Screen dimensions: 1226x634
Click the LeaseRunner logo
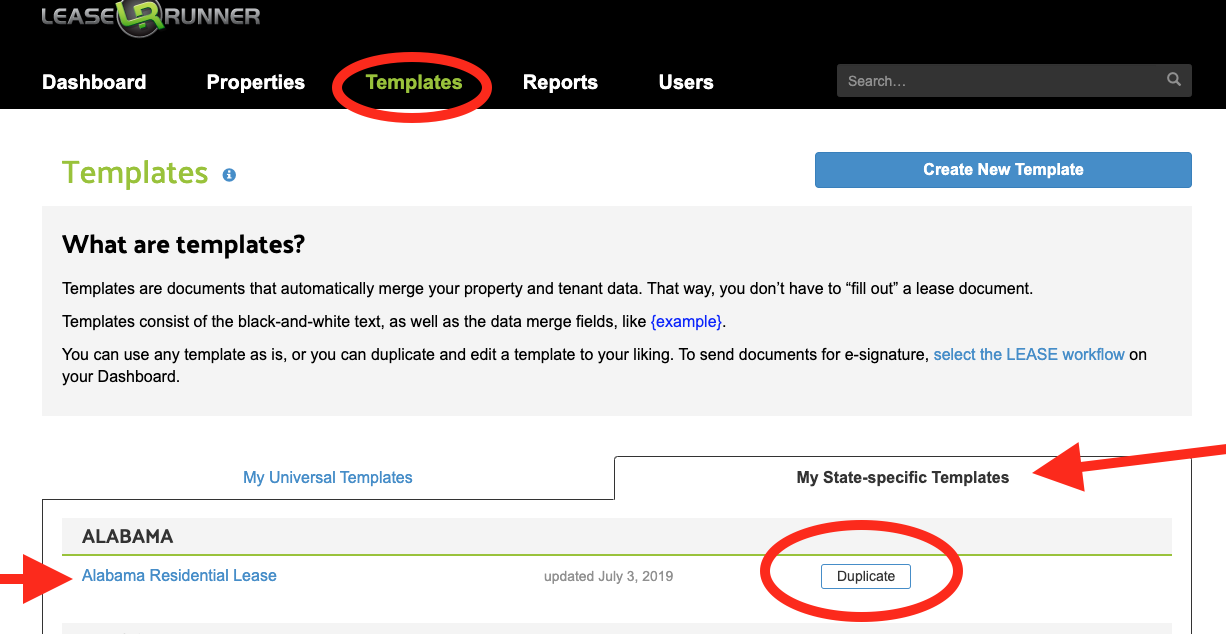[x=150, y=17]
